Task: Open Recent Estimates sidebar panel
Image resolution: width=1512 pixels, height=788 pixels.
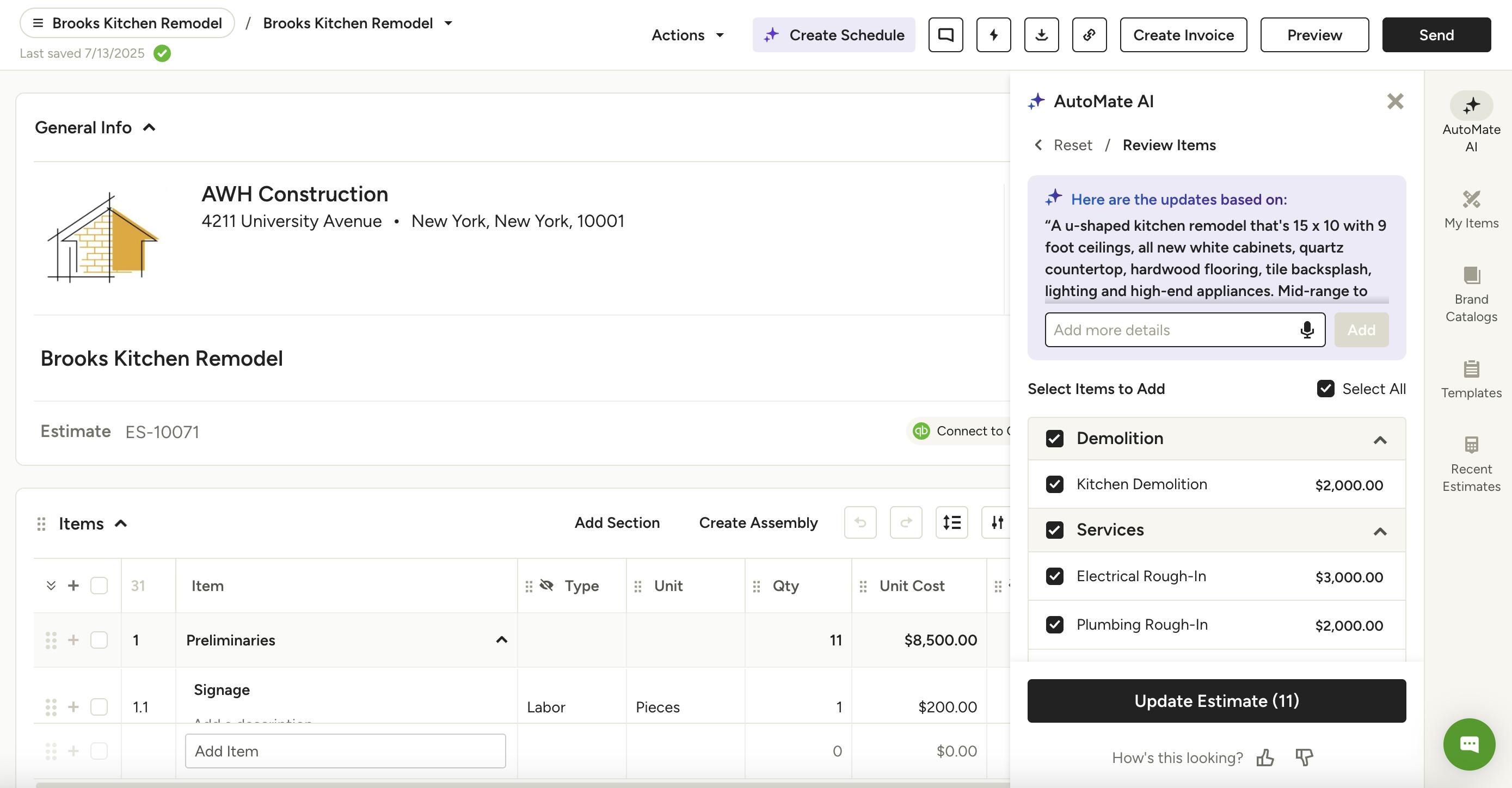Action: point(1471,464)
